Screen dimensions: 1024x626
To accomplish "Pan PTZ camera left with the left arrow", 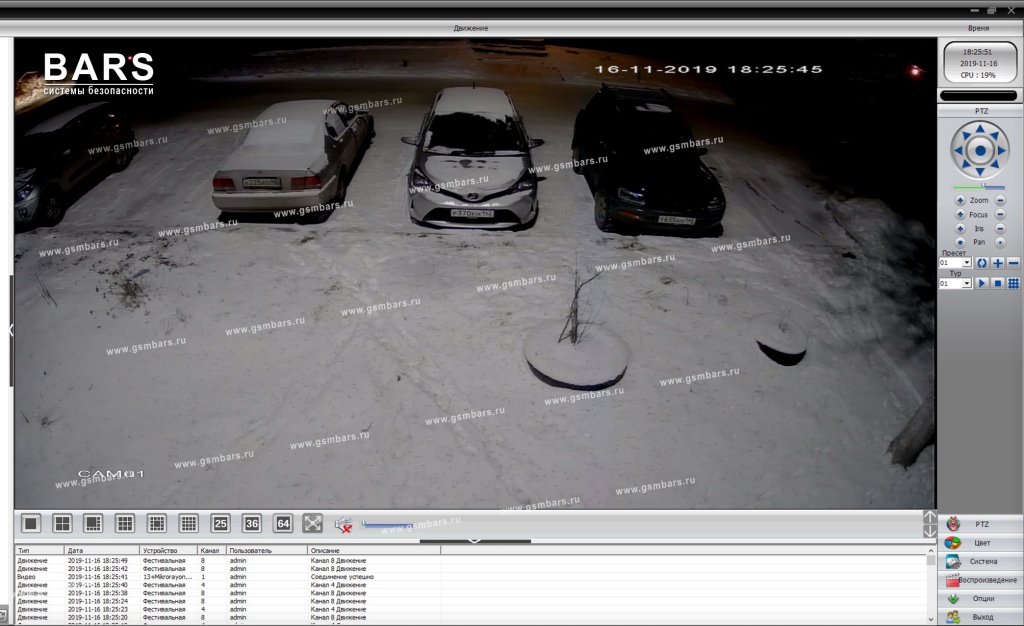I will coord(958,151).
